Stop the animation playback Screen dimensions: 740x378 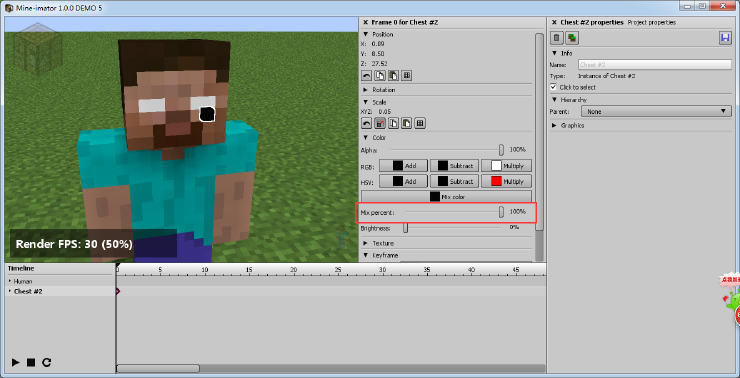click(31, 362)
